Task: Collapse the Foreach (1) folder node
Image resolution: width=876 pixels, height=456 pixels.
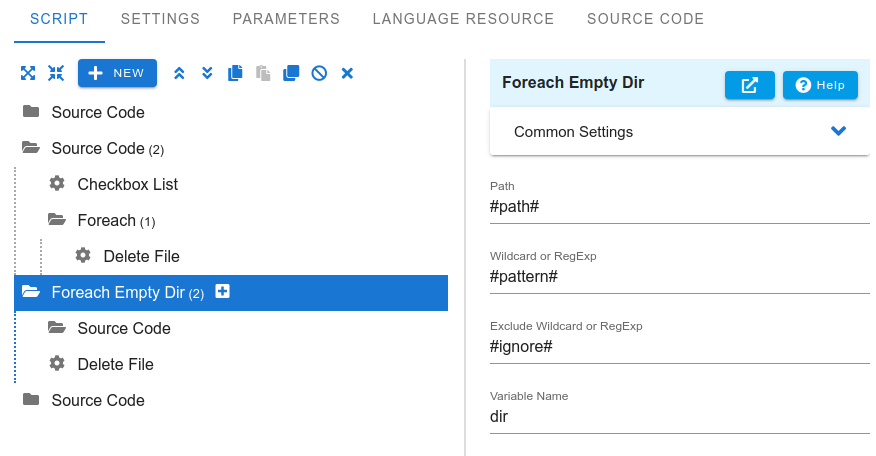Action: point(56,220)
